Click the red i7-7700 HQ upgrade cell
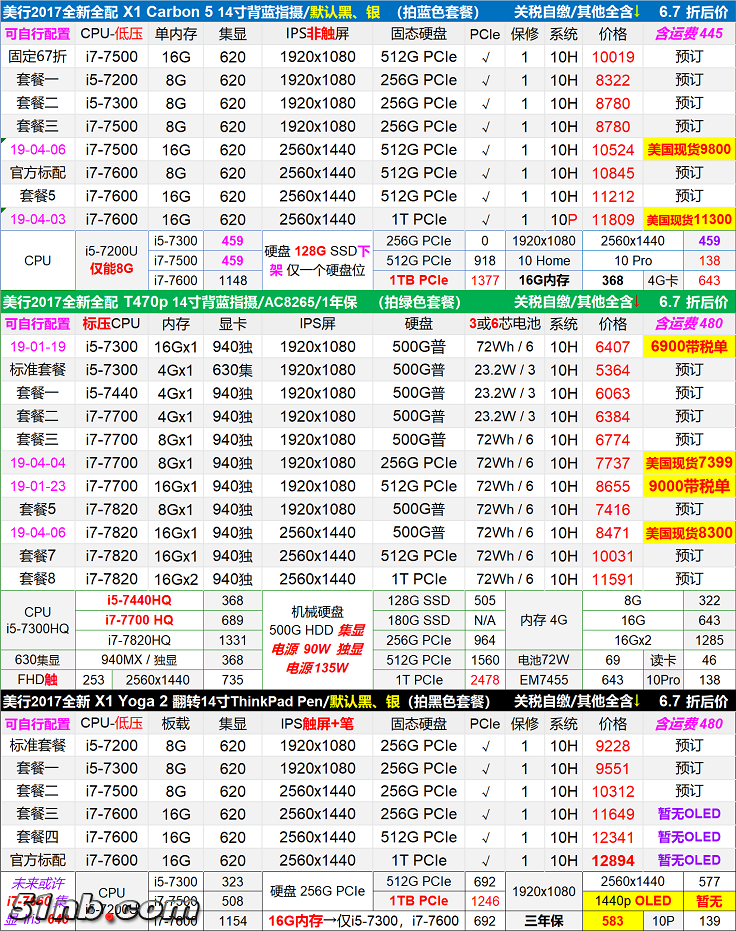The width and height of the screenshot is (736, 931). tap(139, 620)
